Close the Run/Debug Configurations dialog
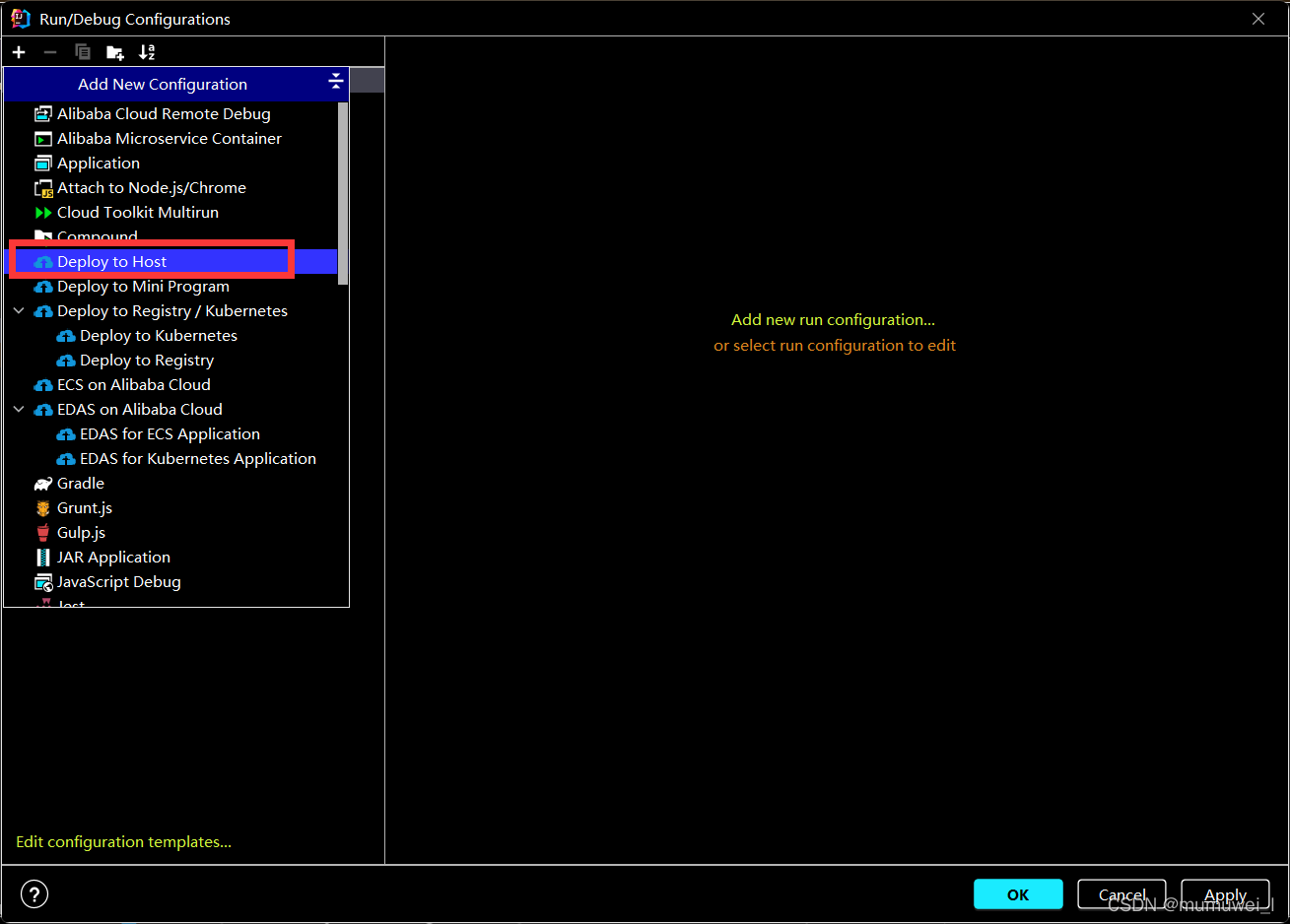This screenshot has width=1290, height=924. 1258,19
